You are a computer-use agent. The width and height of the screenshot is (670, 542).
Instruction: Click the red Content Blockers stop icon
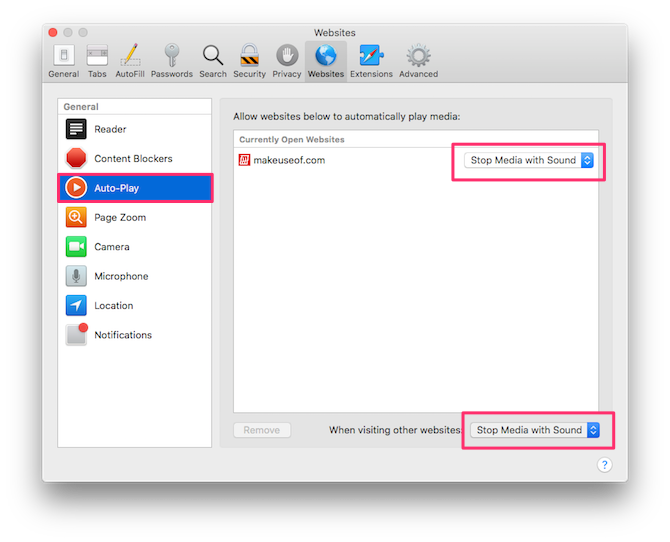(x=76, y=158)
